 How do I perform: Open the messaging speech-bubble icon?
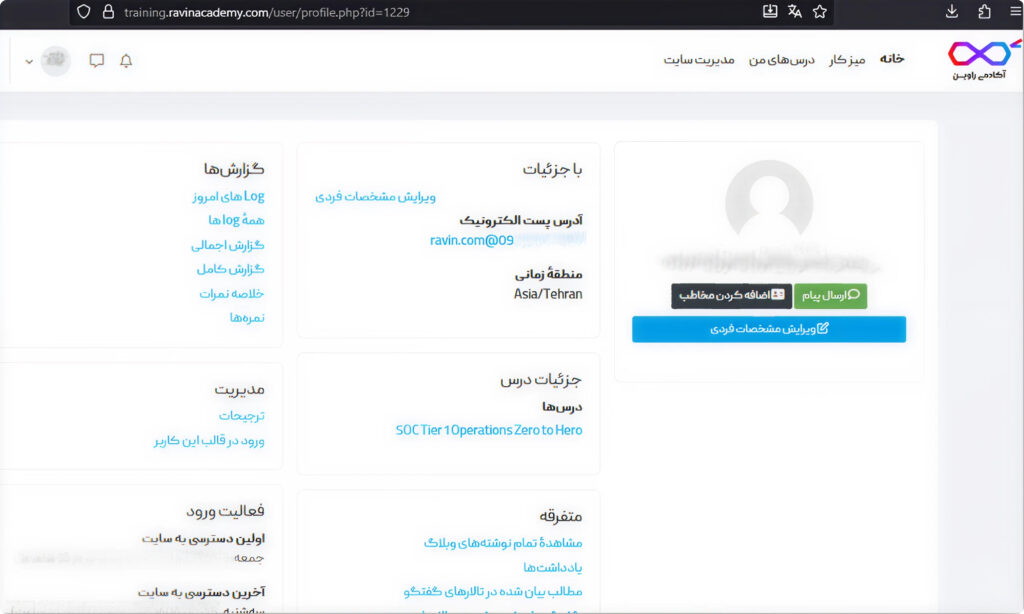(x=96, y=61)
